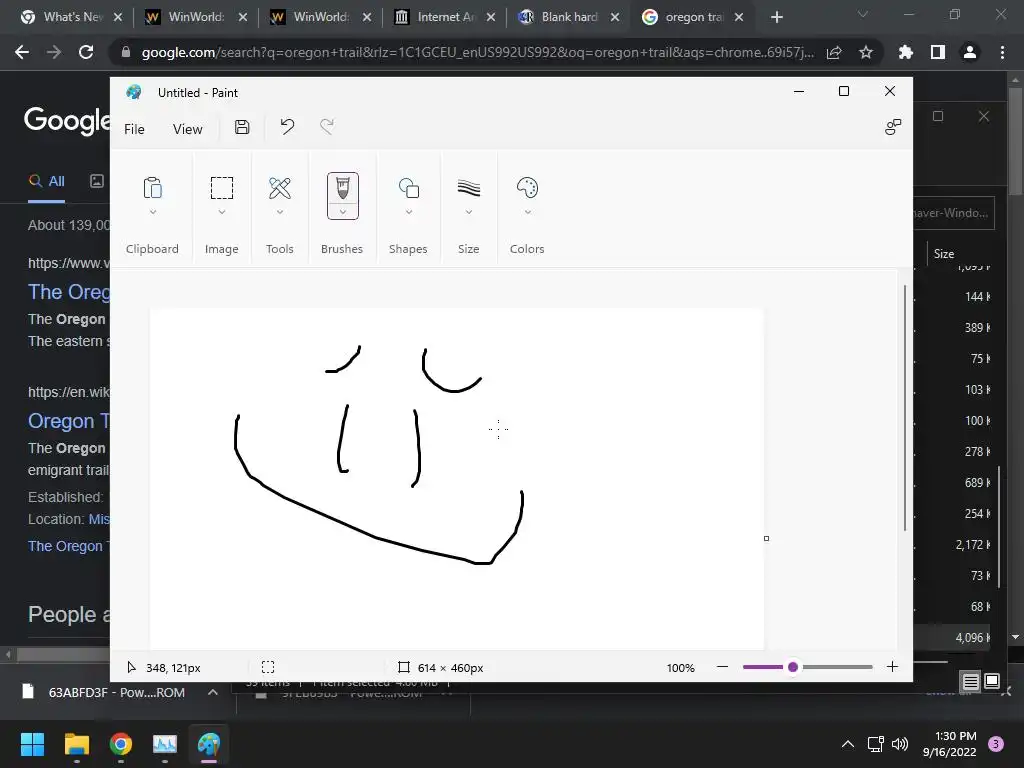The height and width of the screenshot is (768, 1024).
Task: Select the All tab on Google results
Action: tap(46, 182)
